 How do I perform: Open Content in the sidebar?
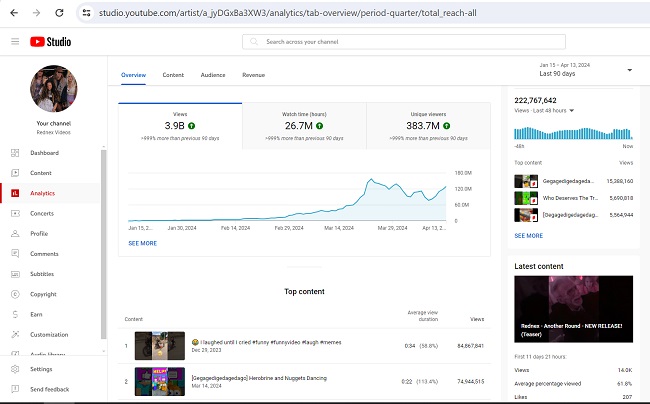click(40, 173)
